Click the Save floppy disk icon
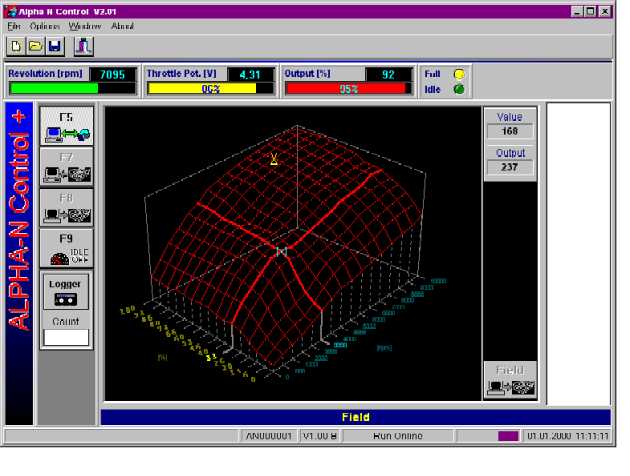The height and width of the screenshot is (476, 630). (x=54, y=46)
